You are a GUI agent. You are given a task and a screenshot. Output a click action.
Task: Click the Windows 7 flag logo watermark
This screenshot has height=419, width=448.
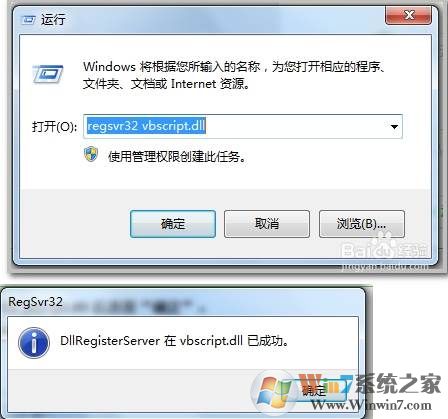[275, 392]
